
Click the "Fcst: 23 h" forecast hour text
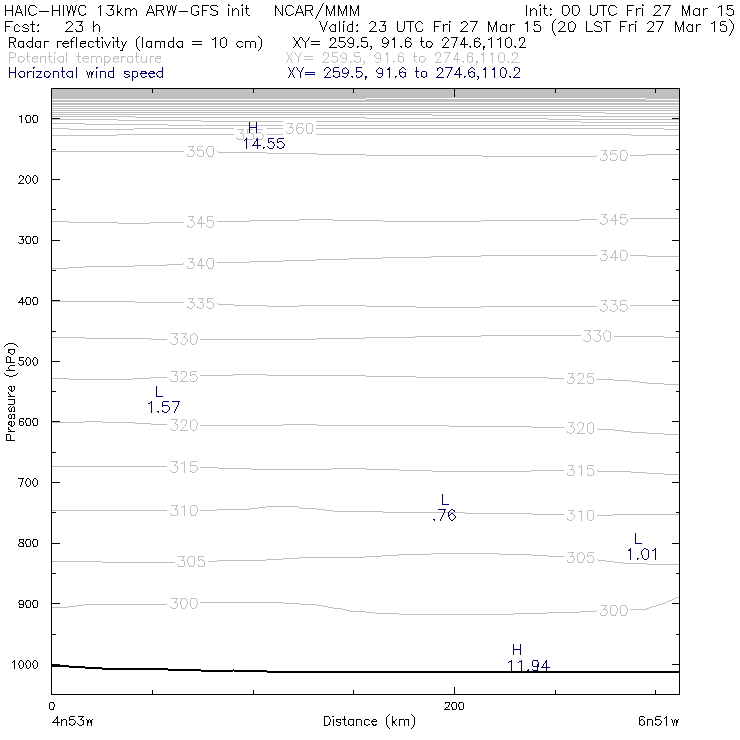point(52,26)
